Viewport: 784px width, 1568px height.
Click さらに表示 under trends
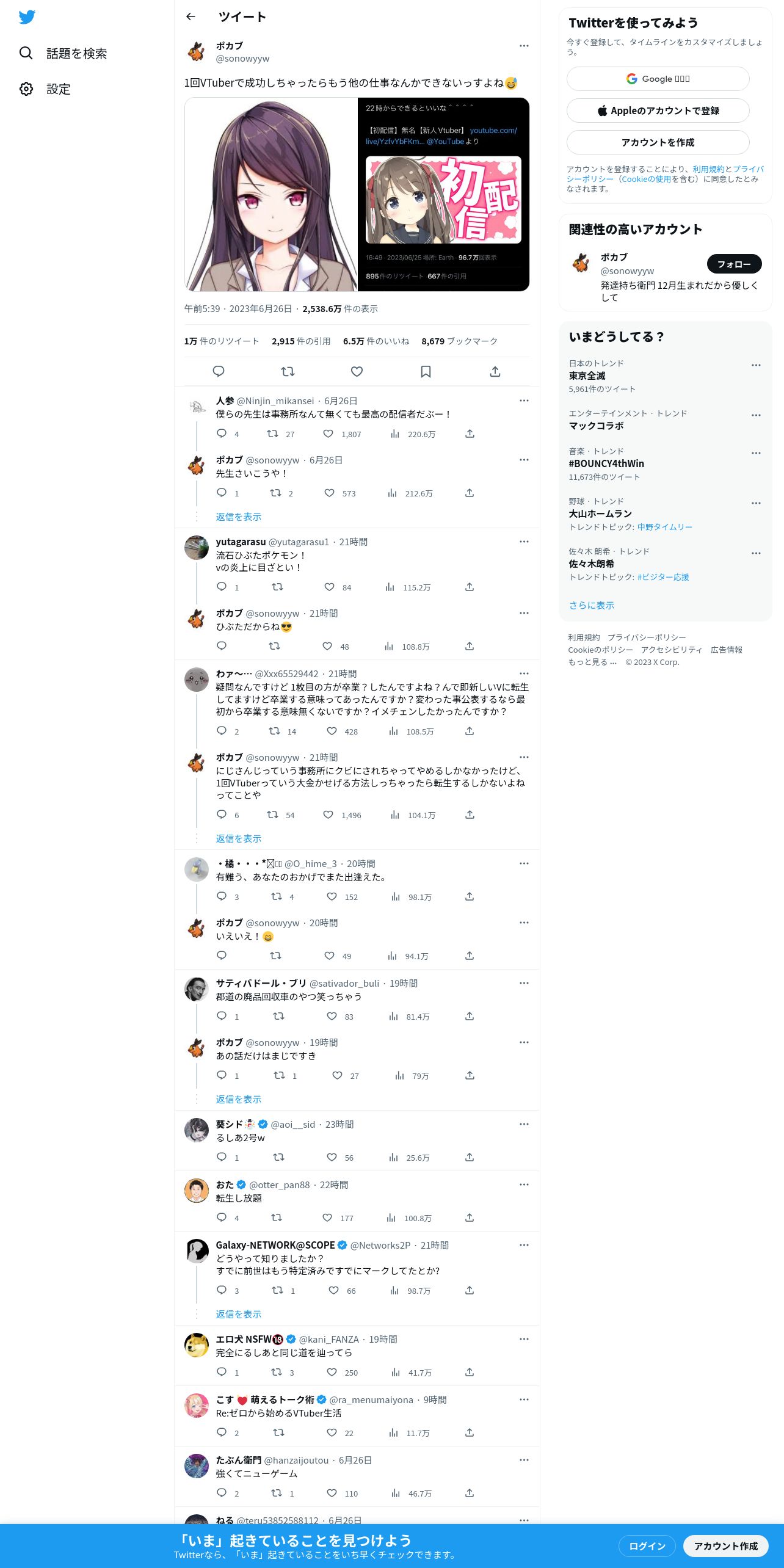coord(591,605)
